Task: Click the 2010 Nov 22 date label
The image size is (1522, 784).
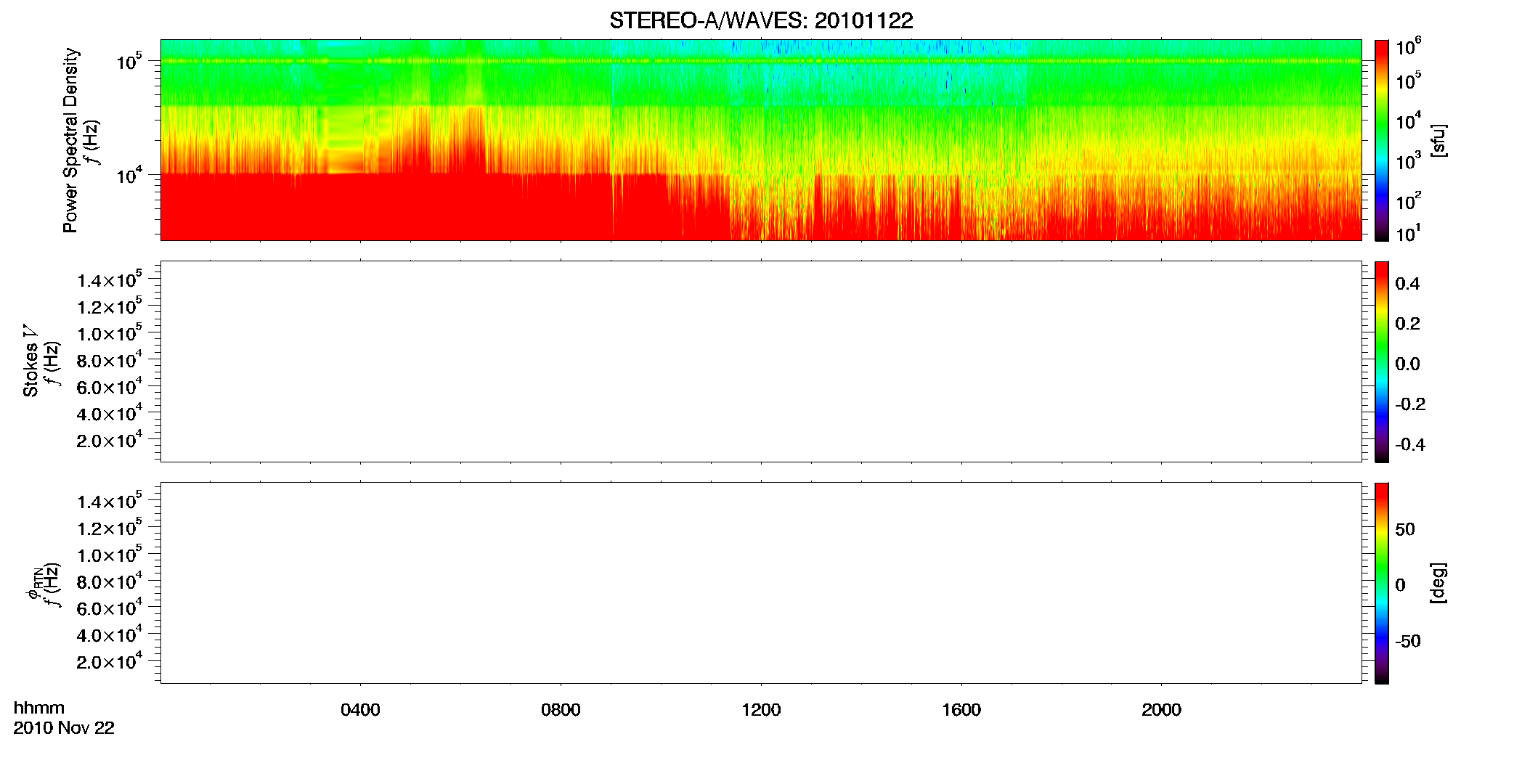Action: tap(64, 728)
